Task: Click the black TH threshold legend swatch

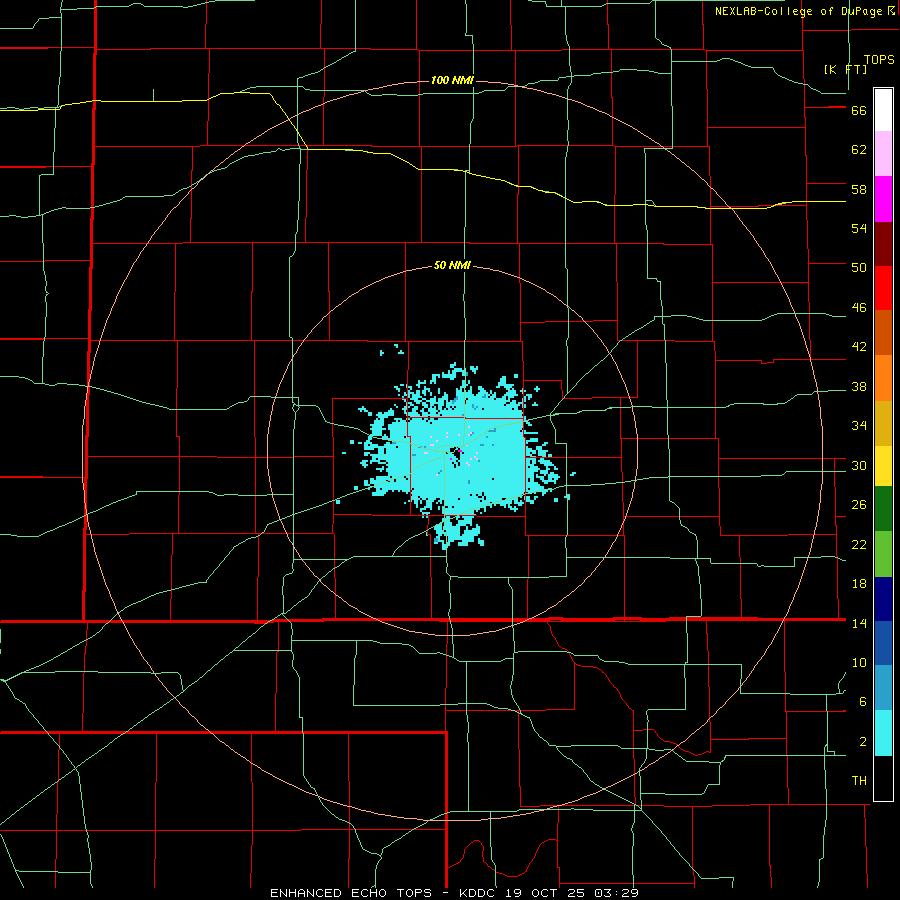Action: point(883,778)
